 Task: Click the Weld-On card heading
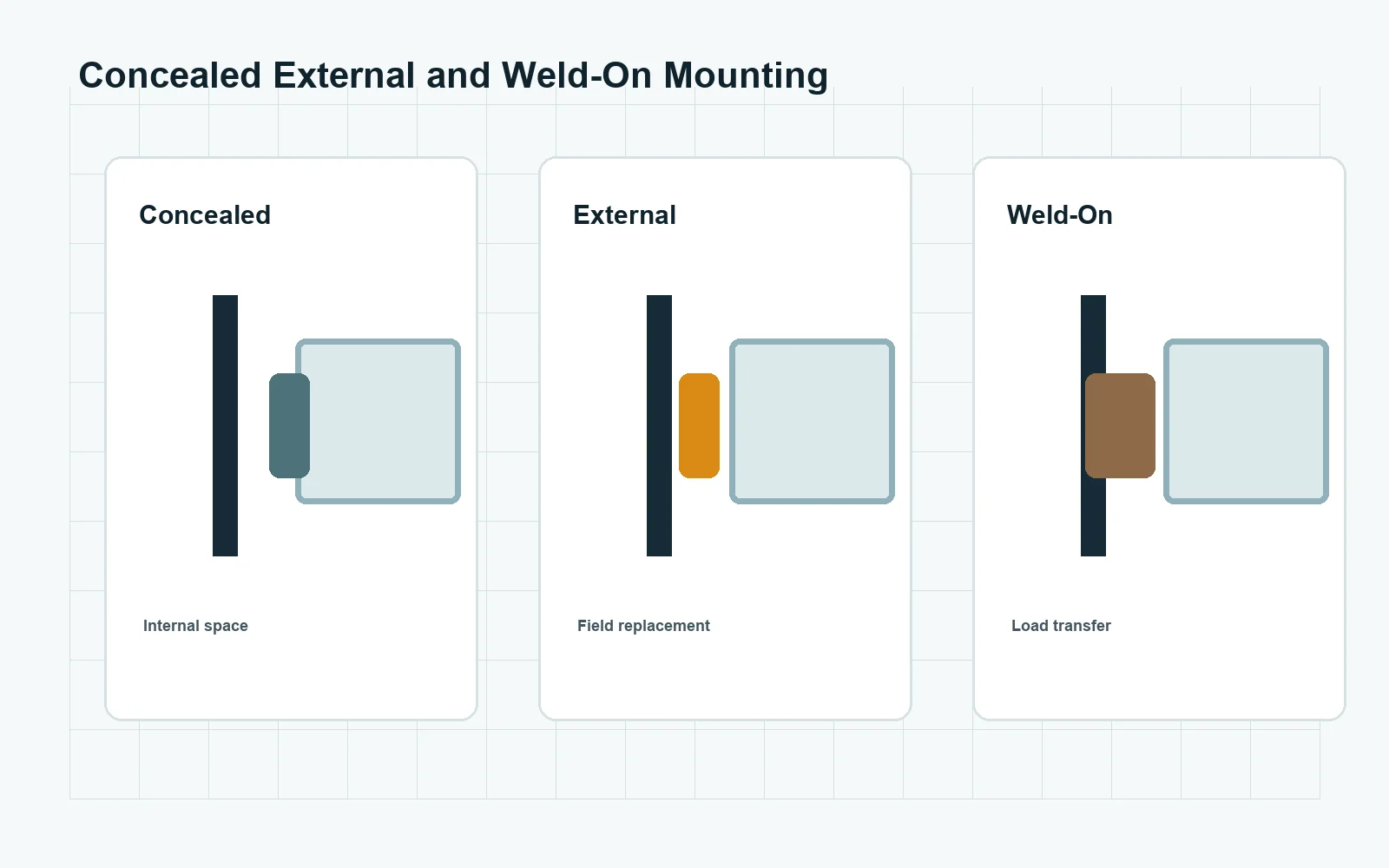[1059, 215]
